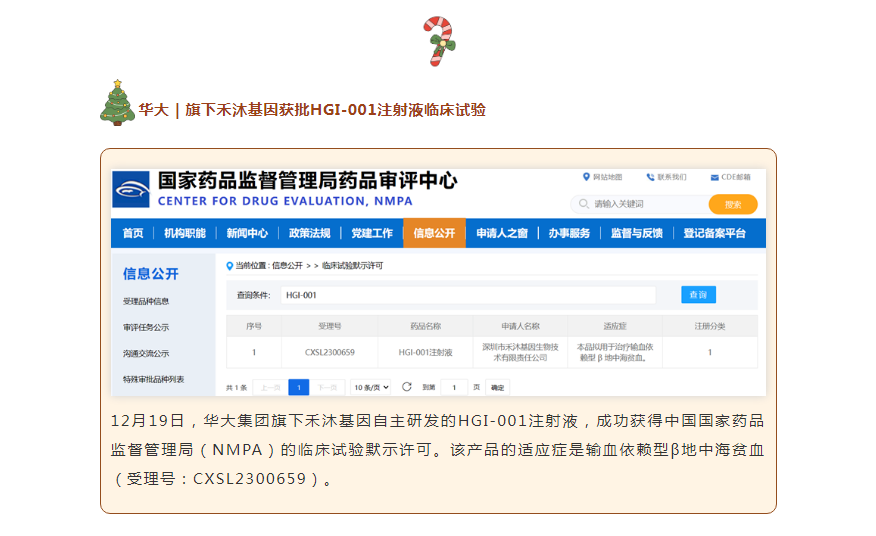Click the CDE logo emblem
Screen dimensions: 876x536
tap(131, 189)
